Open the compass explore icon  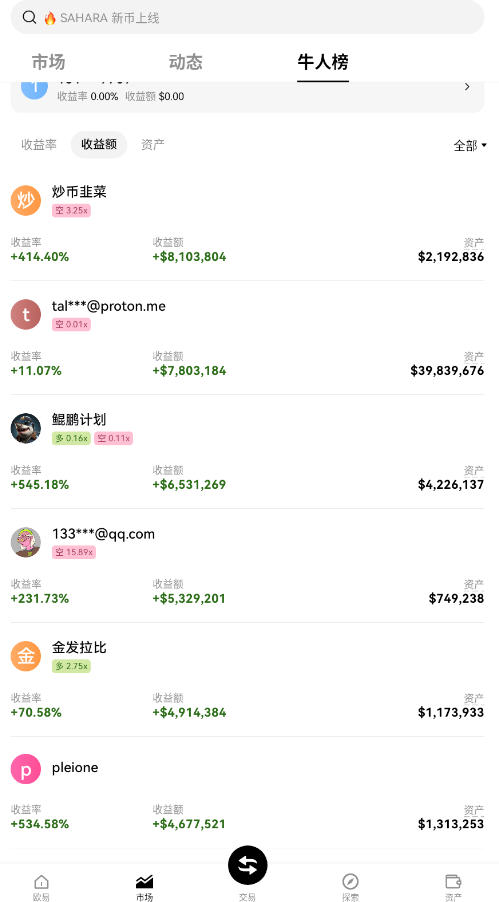350,881
